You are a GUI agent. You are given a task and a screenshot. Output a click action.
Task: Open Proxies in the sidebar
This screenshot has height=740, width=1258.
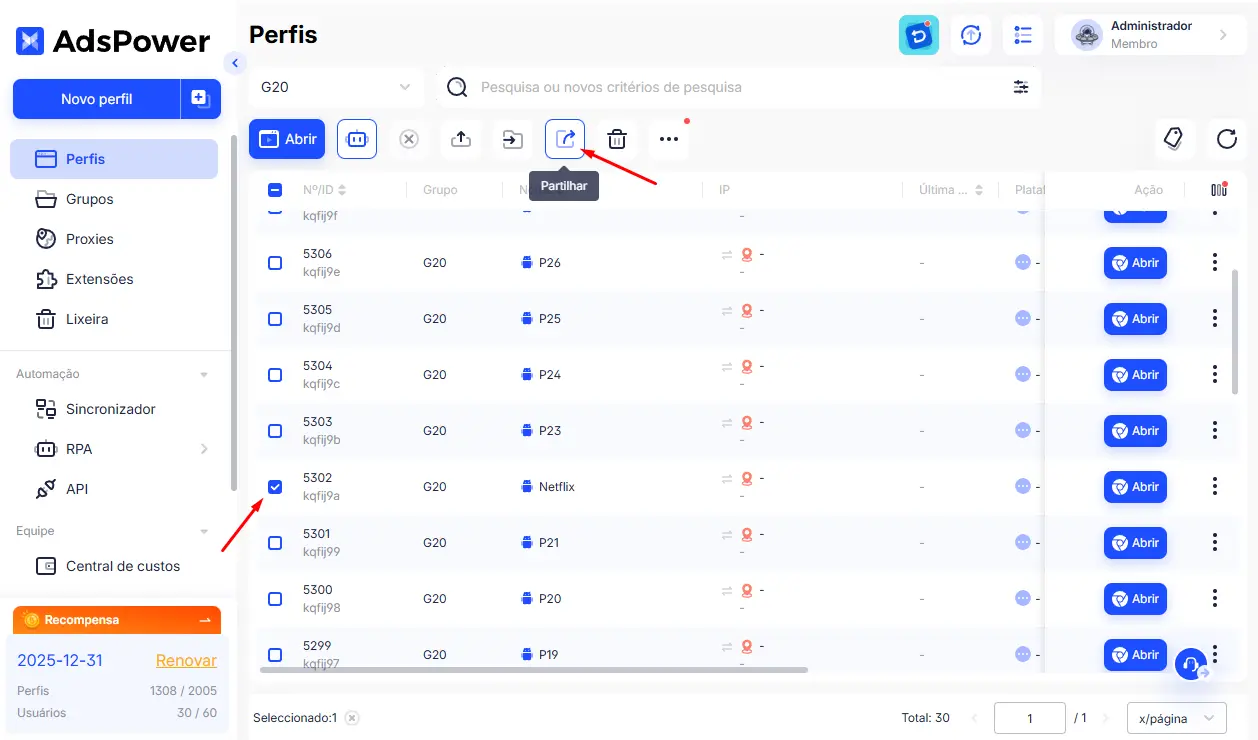click(x=114, y=239)
